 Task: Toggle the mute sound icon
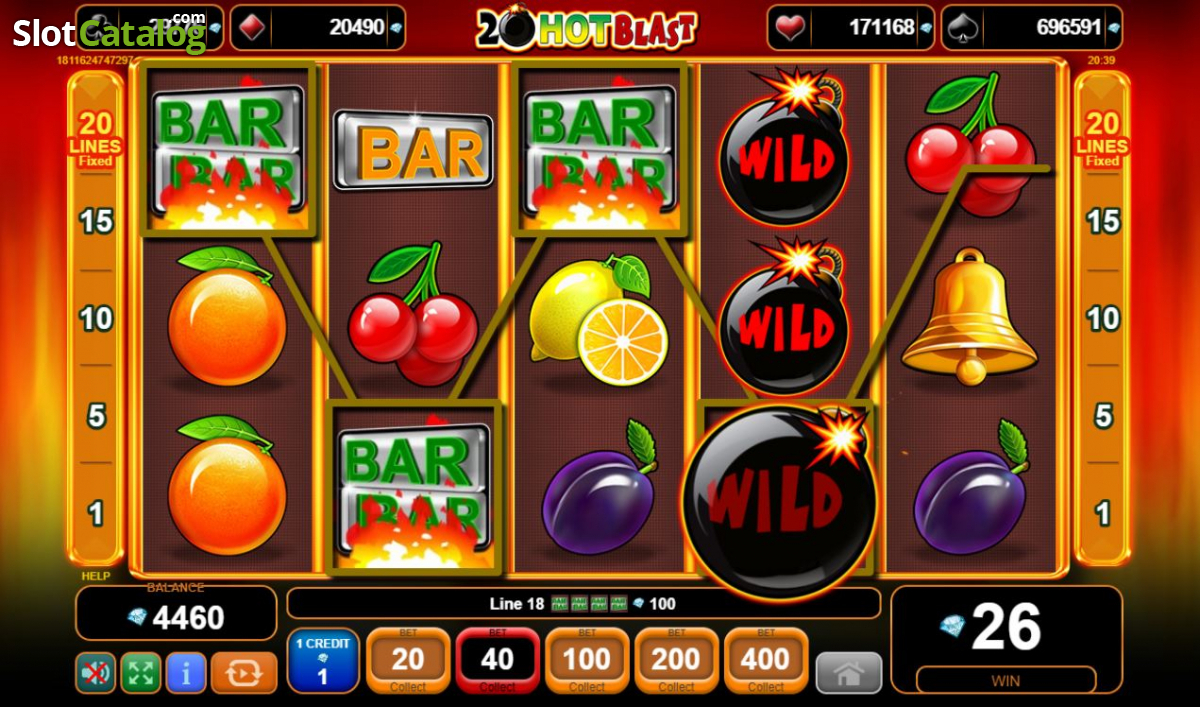pos(96,673)
